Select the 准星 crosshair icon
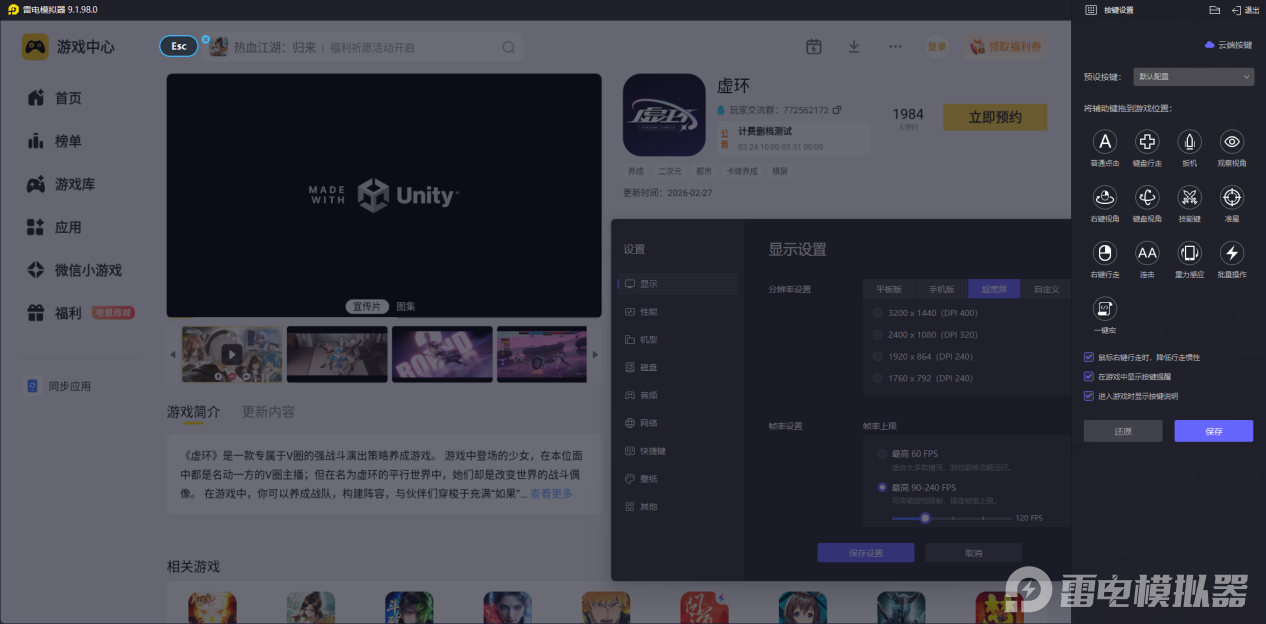 [x=1232, y=197]
